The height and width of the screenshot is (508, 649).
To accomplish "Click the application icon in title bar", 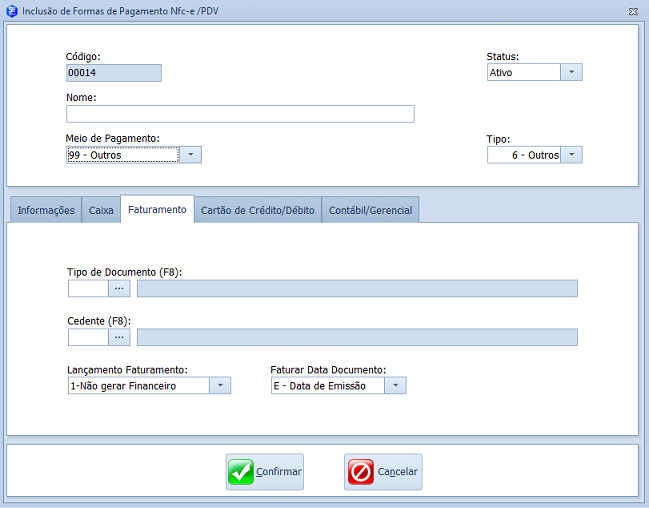I will [11, 11].
